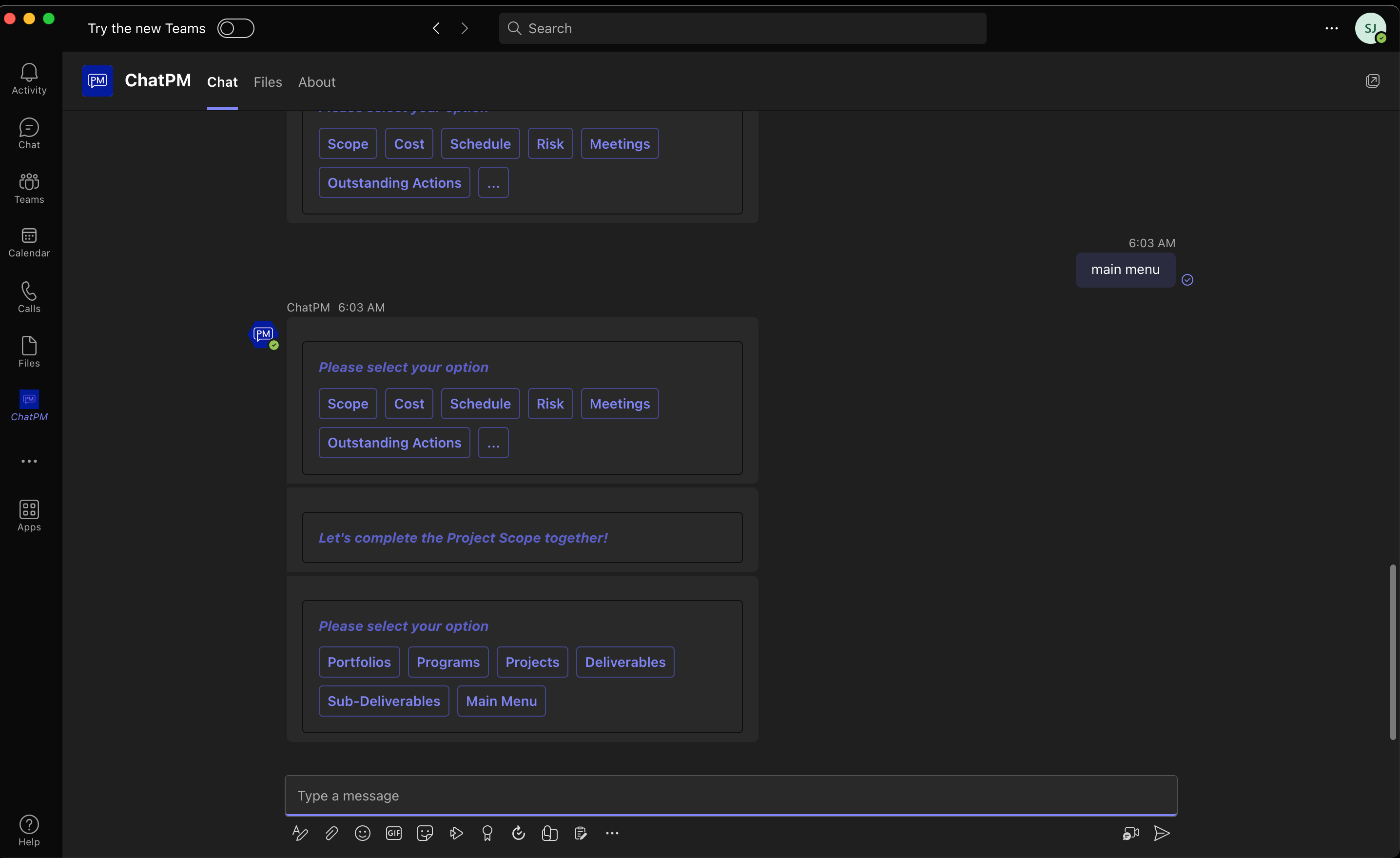Go to Teams in the sidebar

[29, 188]
